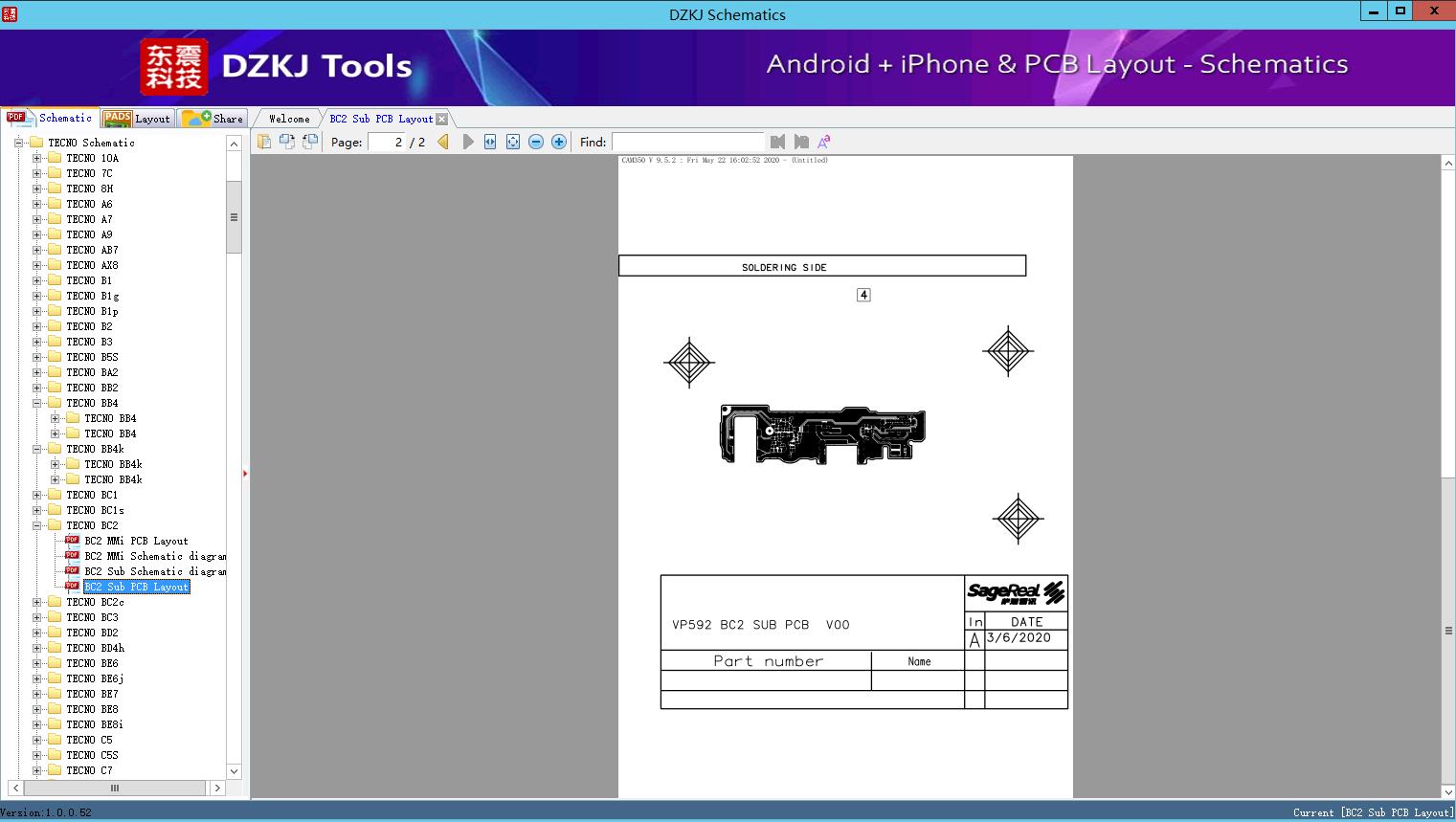Expand the TECNO 10A folder
1456x822 pixels.
click(x=36, y=158)
